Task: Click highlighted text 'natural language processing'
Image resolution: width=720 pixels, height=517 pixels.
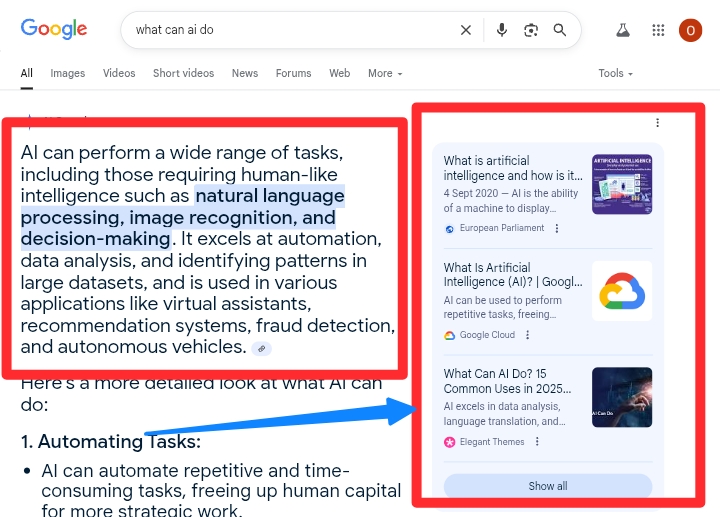Action: point(182,207)
